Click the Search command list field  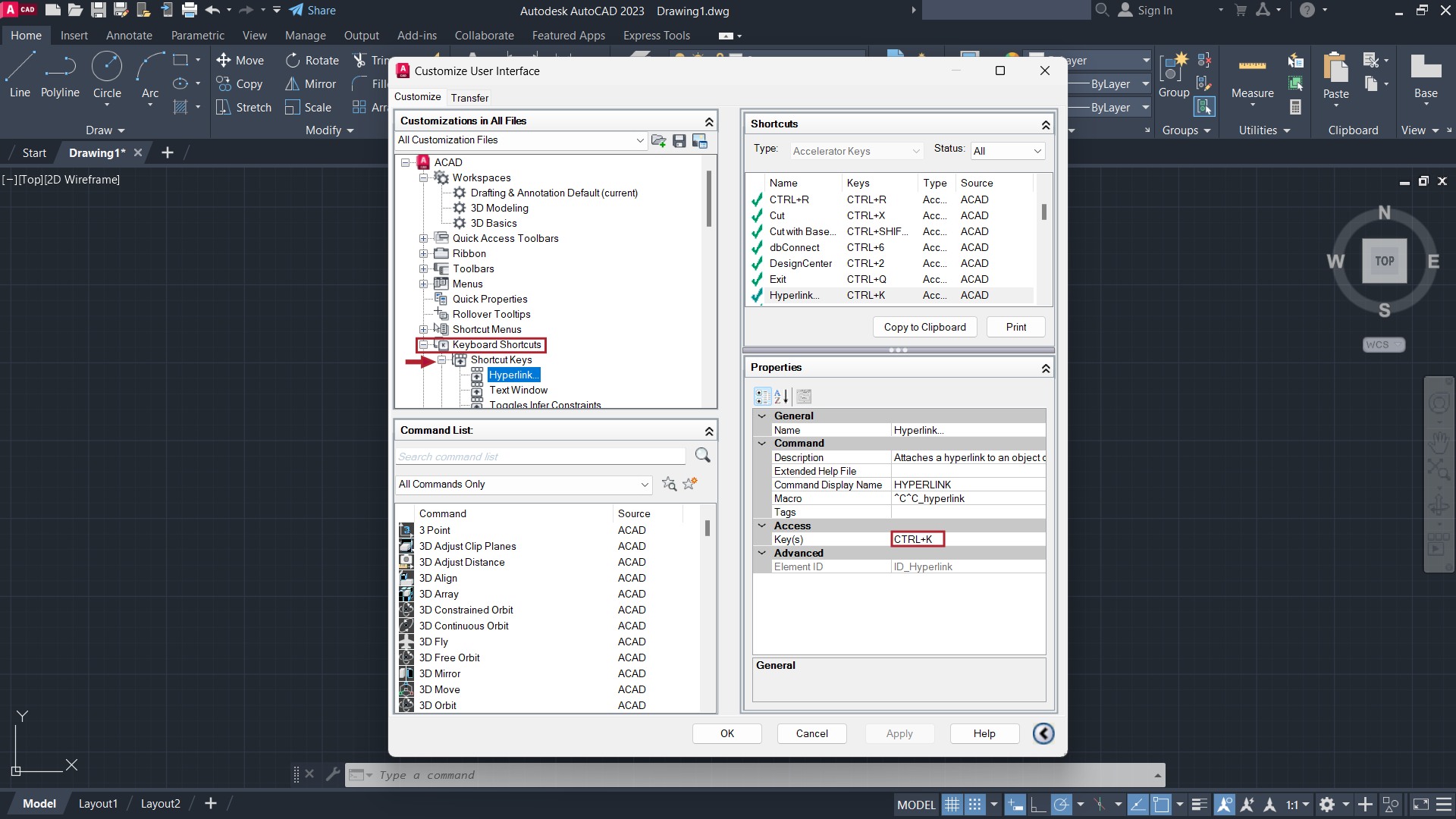point(541,456)
